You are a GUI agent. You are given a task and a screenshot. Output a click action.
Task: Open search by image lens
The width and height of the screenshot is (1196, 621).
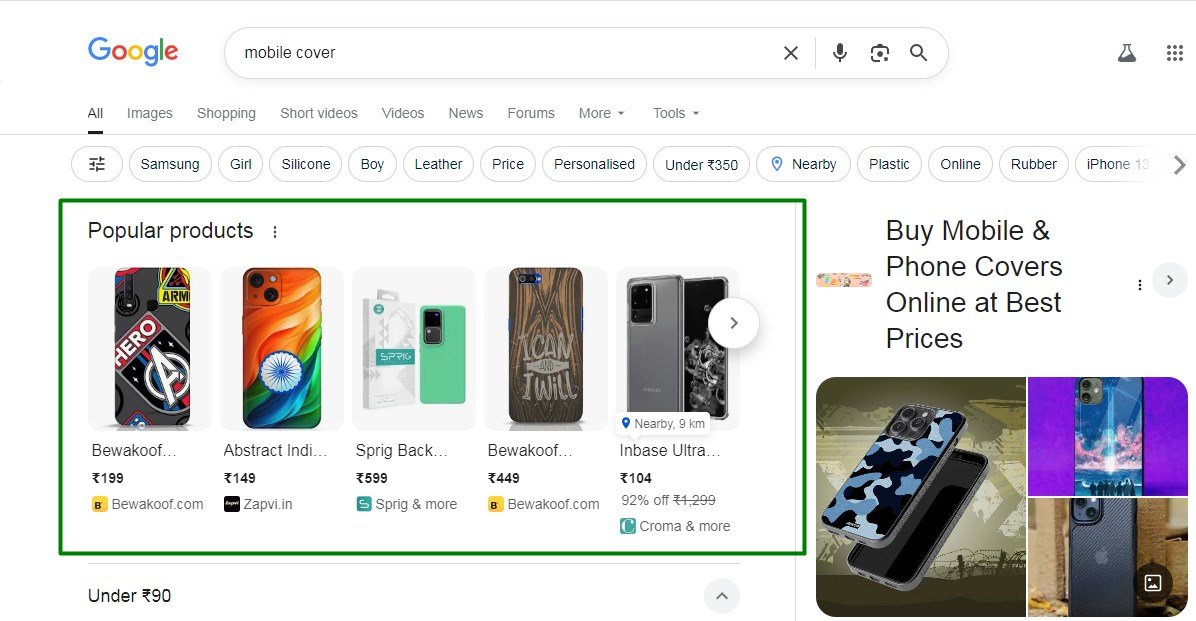(x=880, y=53)
